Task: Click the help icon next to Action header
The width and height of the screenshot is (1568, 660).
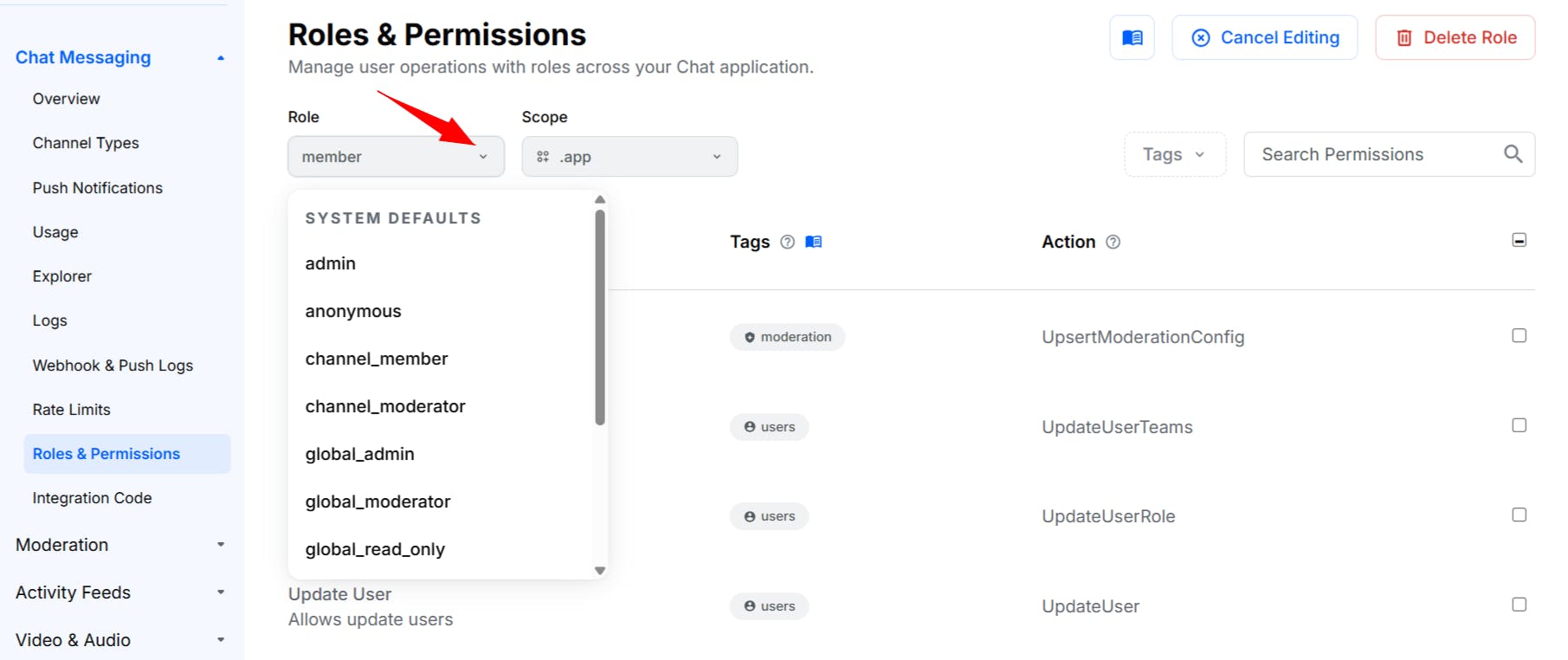Action: click(x=1113, y=242)
